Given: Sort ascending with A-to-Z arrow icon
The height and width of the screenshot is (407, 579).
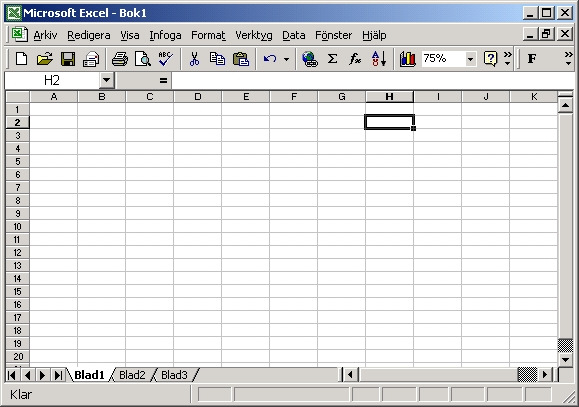Looking at the screenshot, I should coord(379,59).
